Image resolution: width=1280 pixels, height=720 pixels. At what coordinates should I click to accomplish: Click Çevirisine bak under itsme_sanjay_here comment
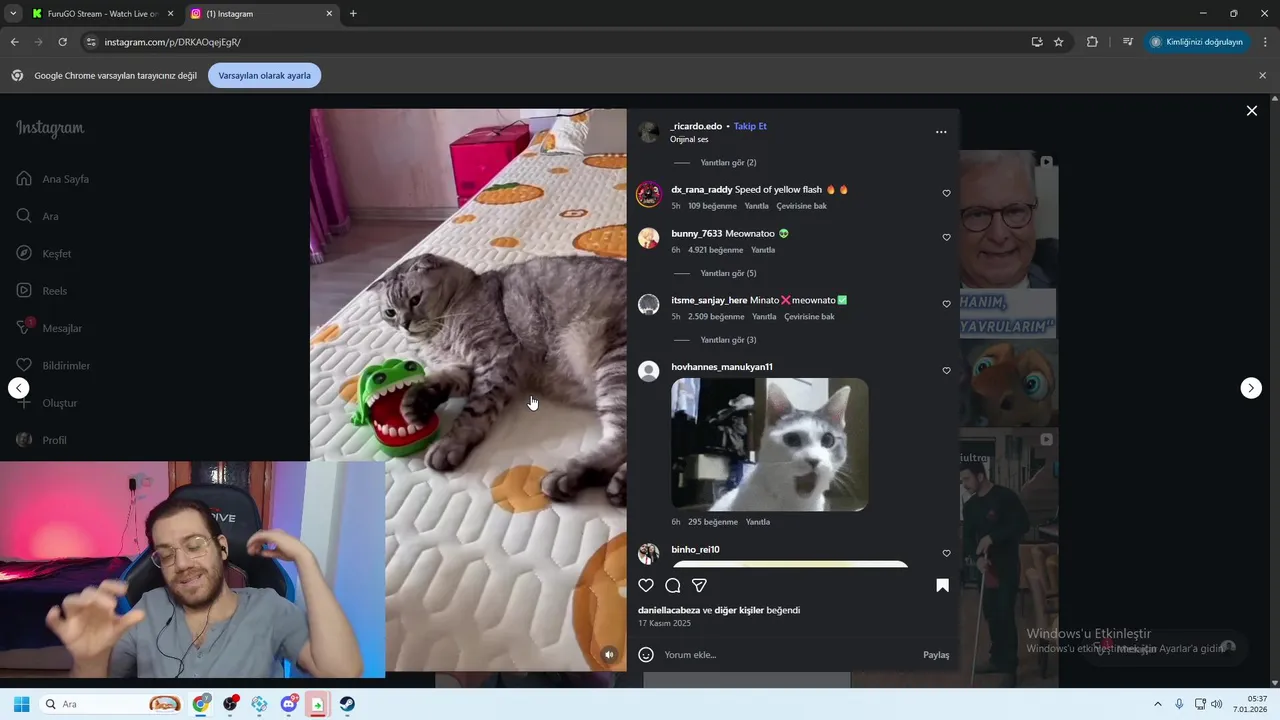click(809, 317)
